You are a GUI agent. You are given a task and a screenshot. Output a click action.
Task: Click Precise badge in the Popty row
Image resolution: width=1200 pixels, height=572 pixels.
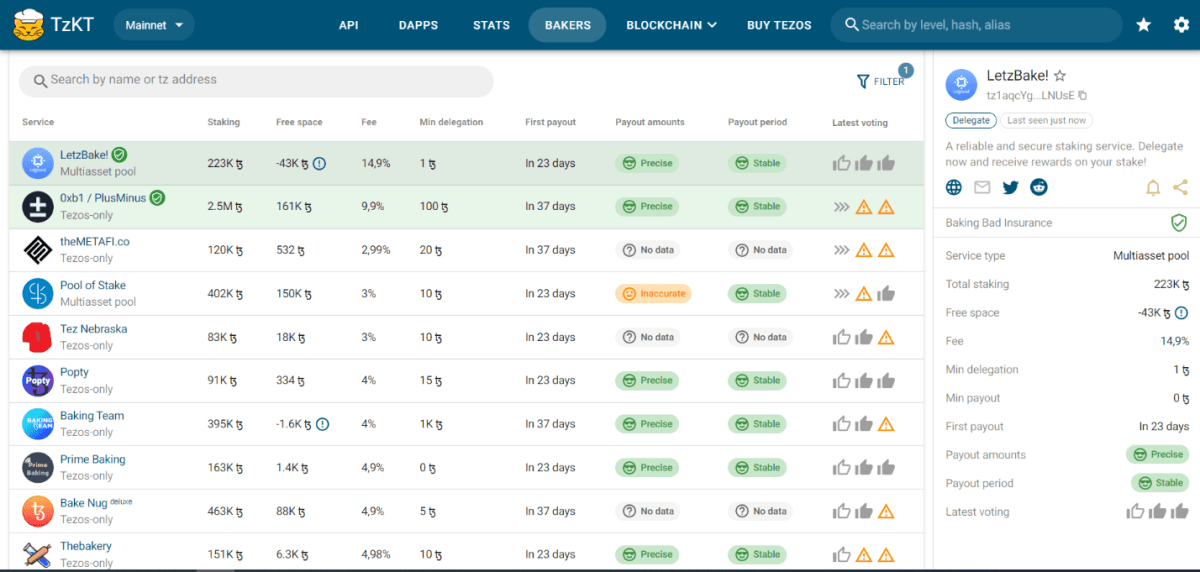pos(647,380)
